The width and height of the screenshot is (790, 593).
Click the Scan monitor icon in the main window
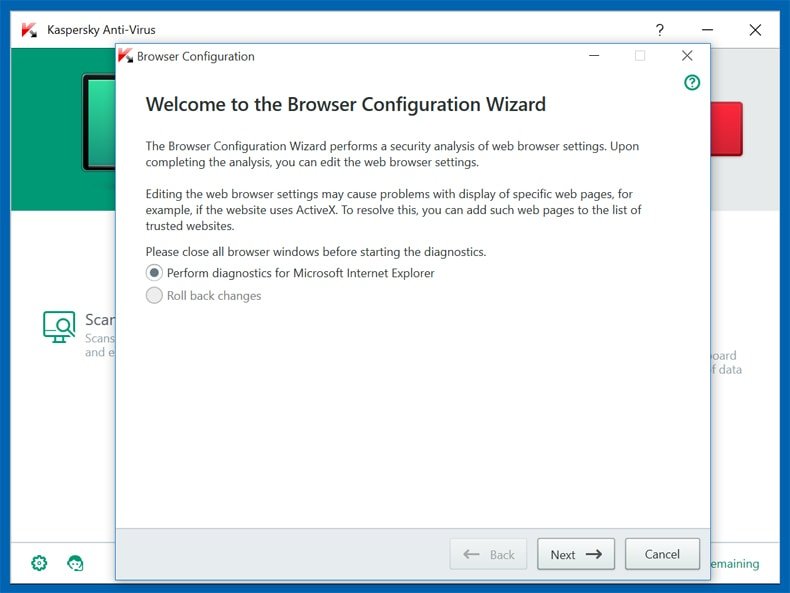click(59, 326)
